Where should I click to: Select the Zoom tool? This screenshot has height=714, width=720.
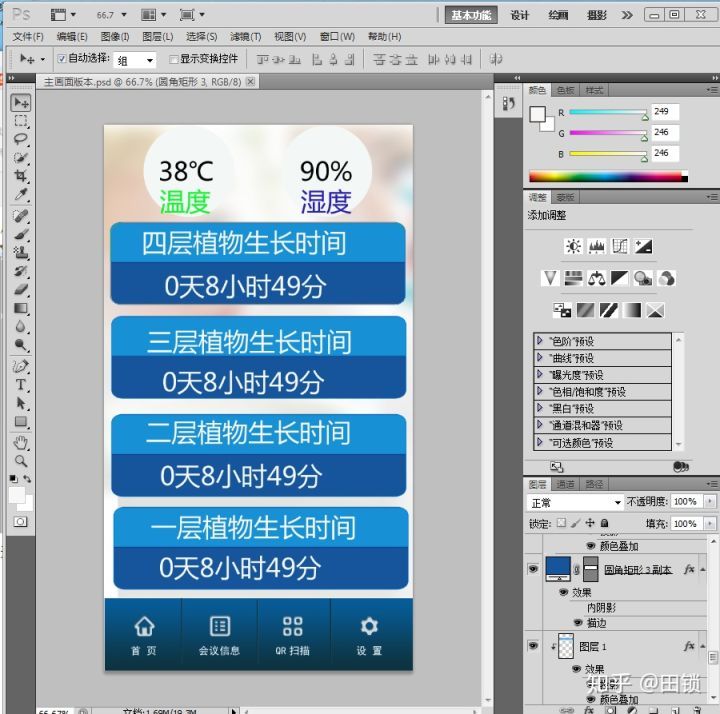coord(21,461)
